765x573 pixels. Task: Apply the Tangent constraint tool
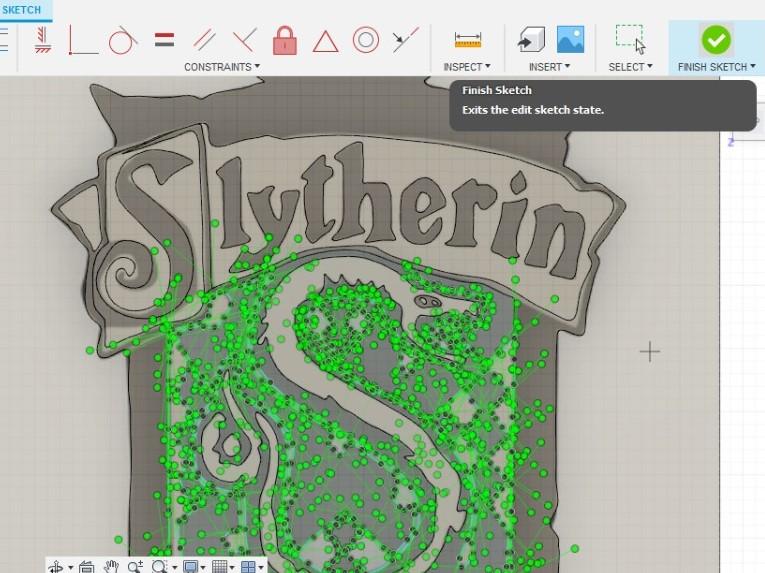point(122,40)
